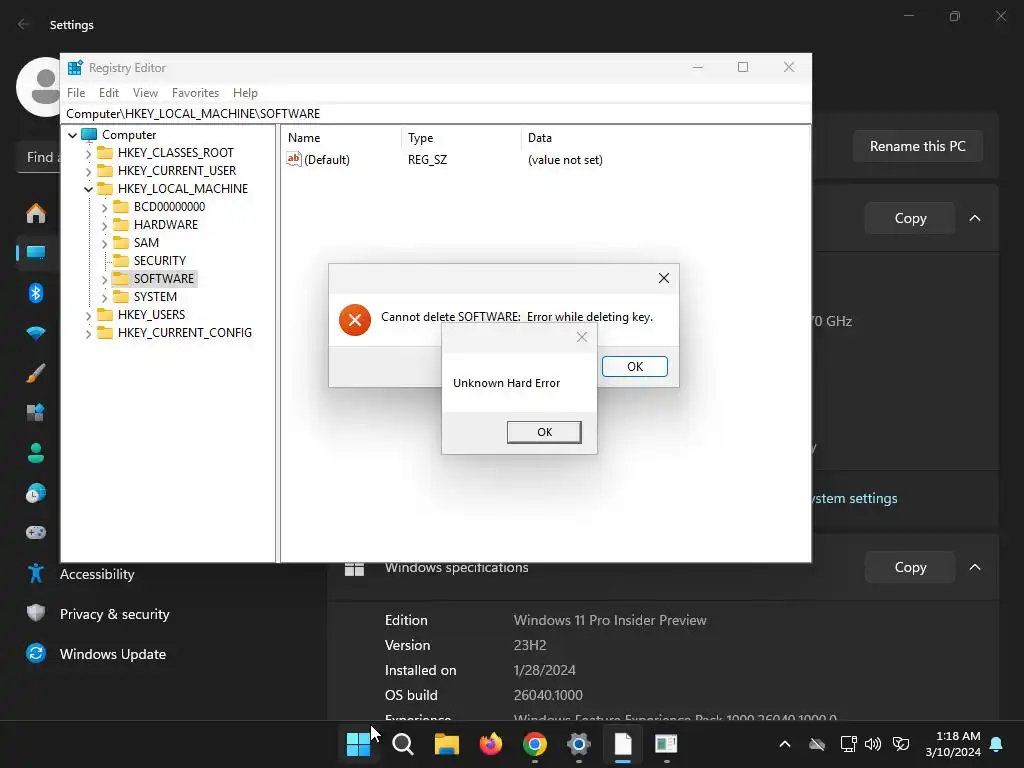Screen dimensions: 1024x768
Task: Close the Cannot delete SOFTWARE error dialog
Action: pos(664,278)
